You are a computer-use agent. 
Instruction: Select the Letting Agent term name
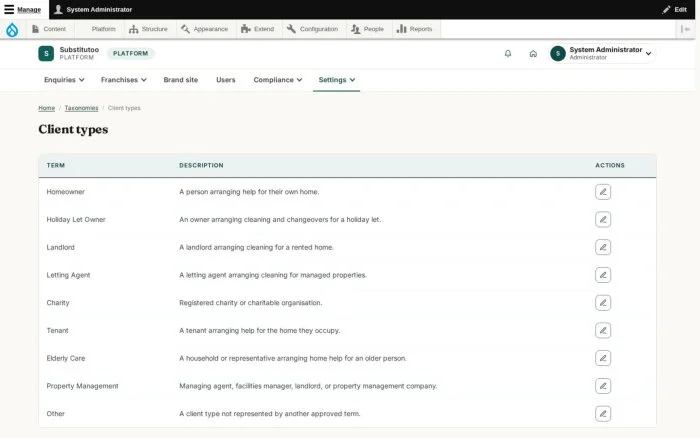[68, 275]
